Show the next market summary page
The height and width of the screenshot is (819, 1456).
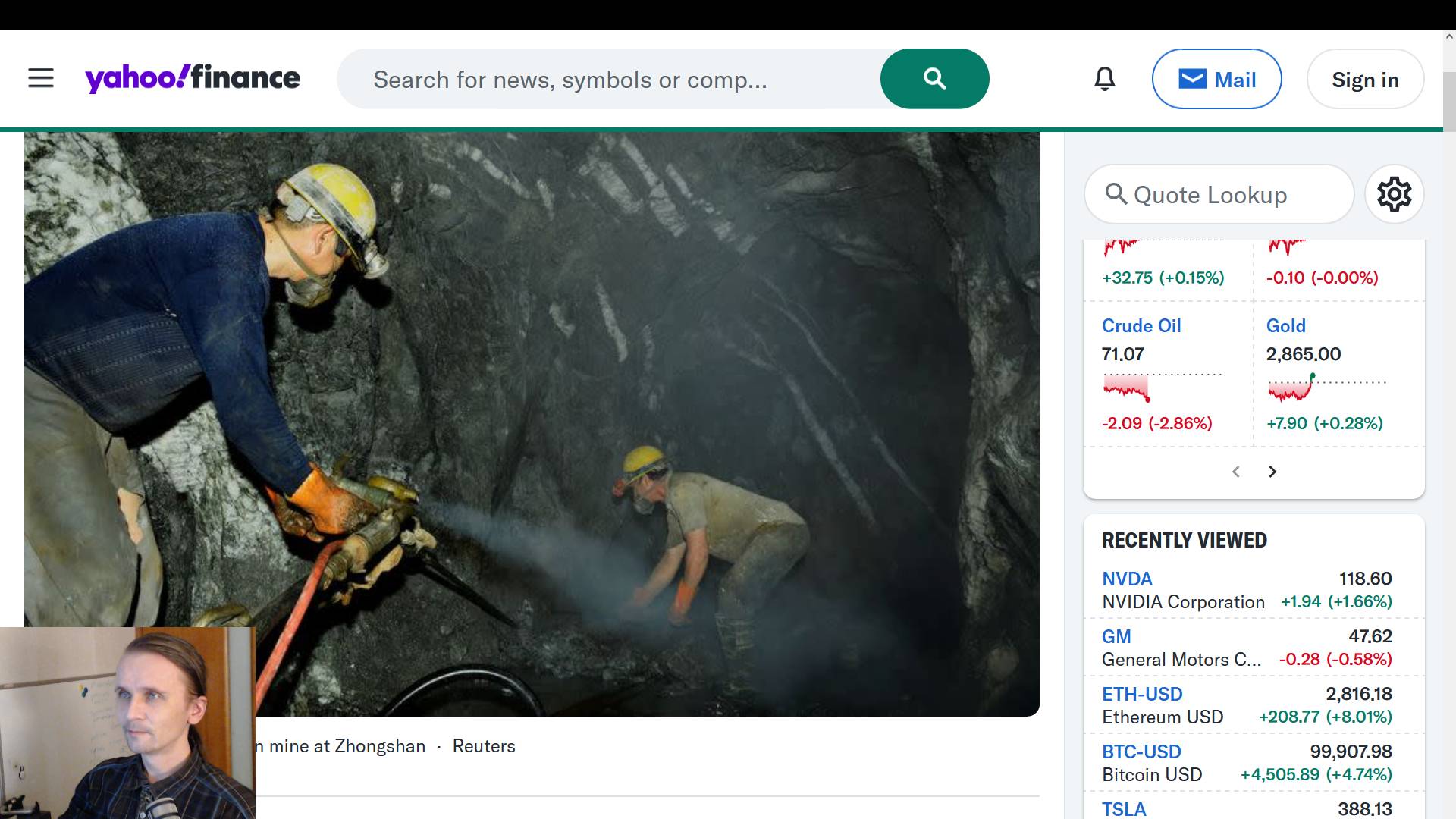coord(1272,472)
